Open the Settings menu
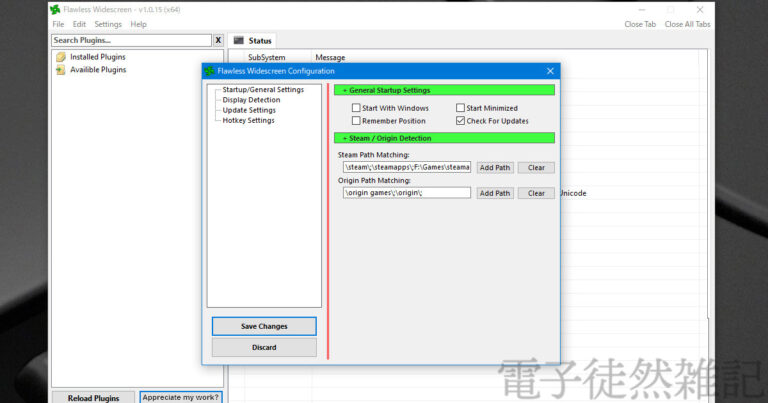Viewport: 768px width, 403px height. click(x=108, y=24)
